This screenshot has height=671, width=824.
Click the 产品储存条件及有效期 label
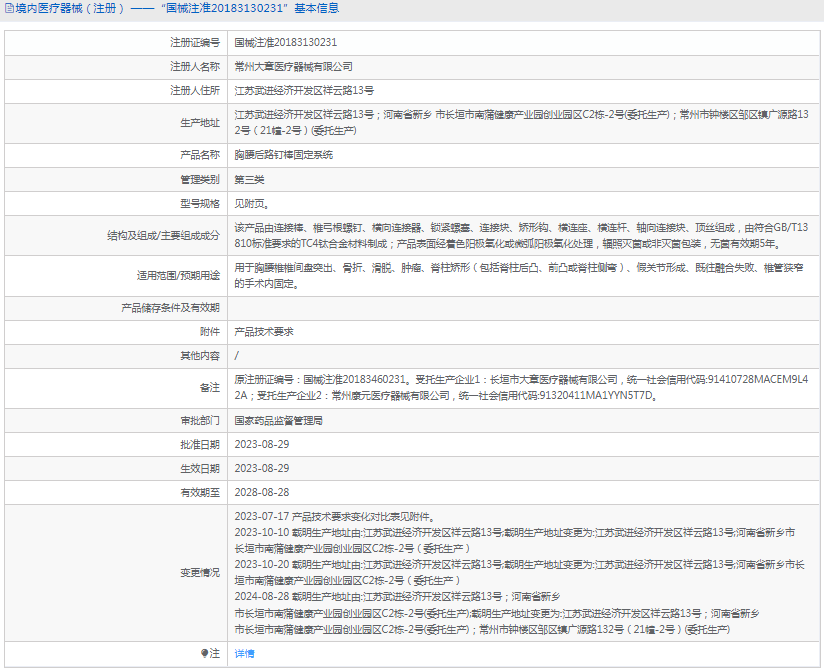tap(171, 307)
